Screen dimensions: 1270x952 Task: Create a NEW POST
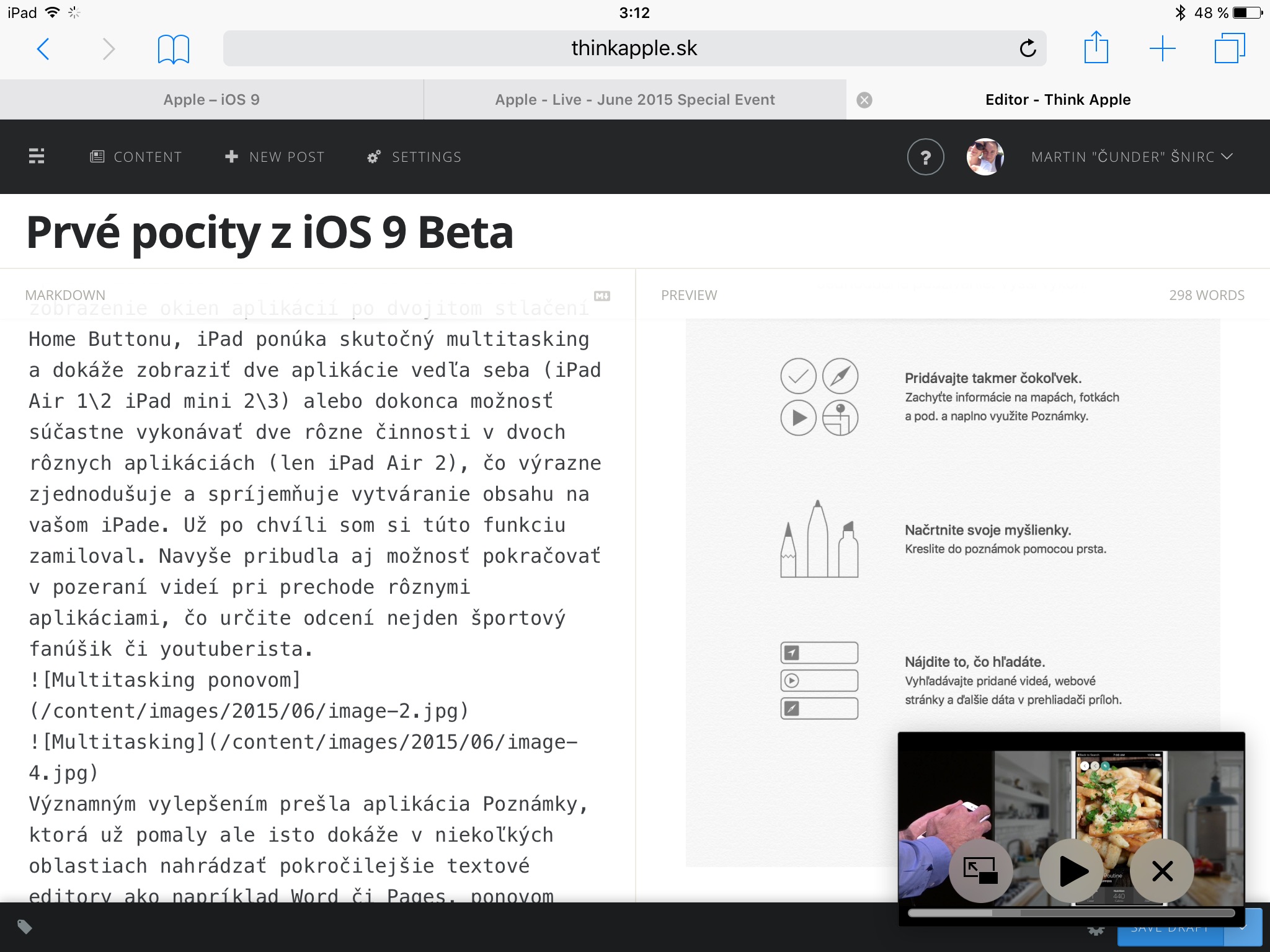pos(275,157)
